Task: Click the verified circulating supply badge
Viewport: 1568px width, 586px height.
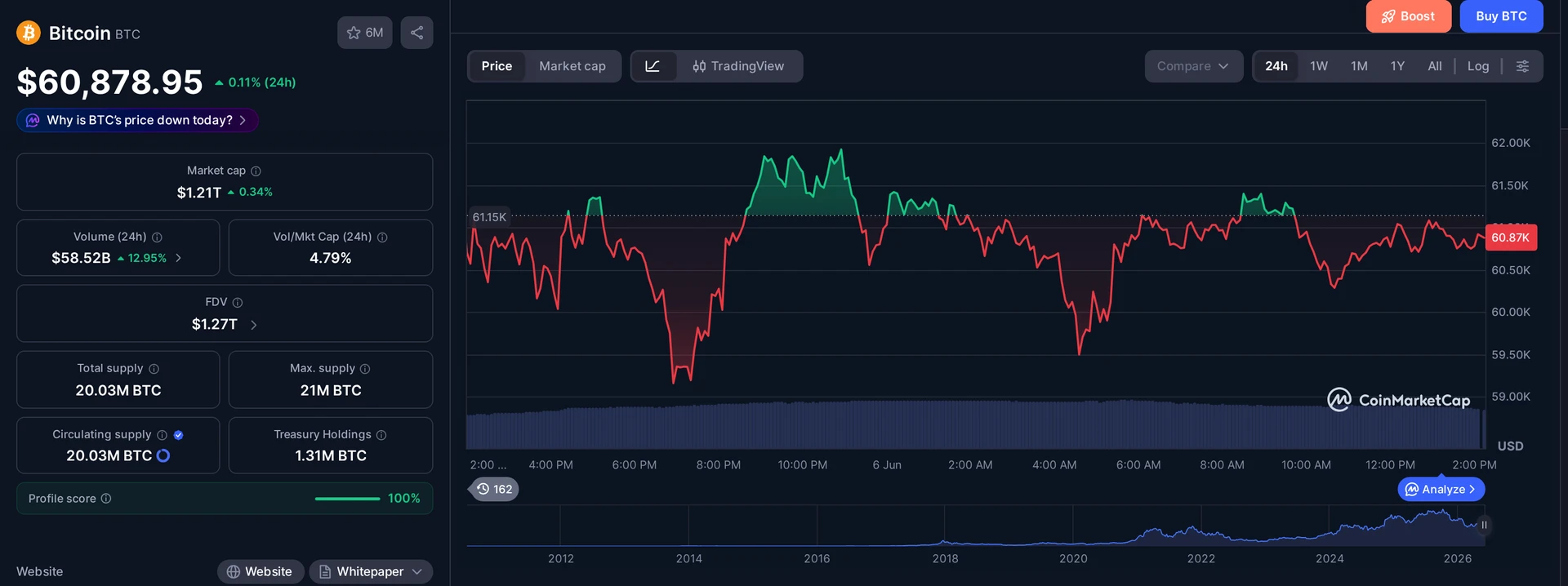Action: pyautogui.click(x=178, y=435)
